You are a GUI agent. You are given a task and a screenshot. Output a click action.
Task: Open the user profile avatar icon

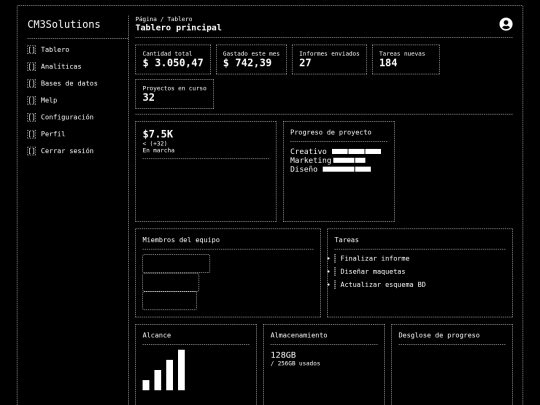coord(506,24)
